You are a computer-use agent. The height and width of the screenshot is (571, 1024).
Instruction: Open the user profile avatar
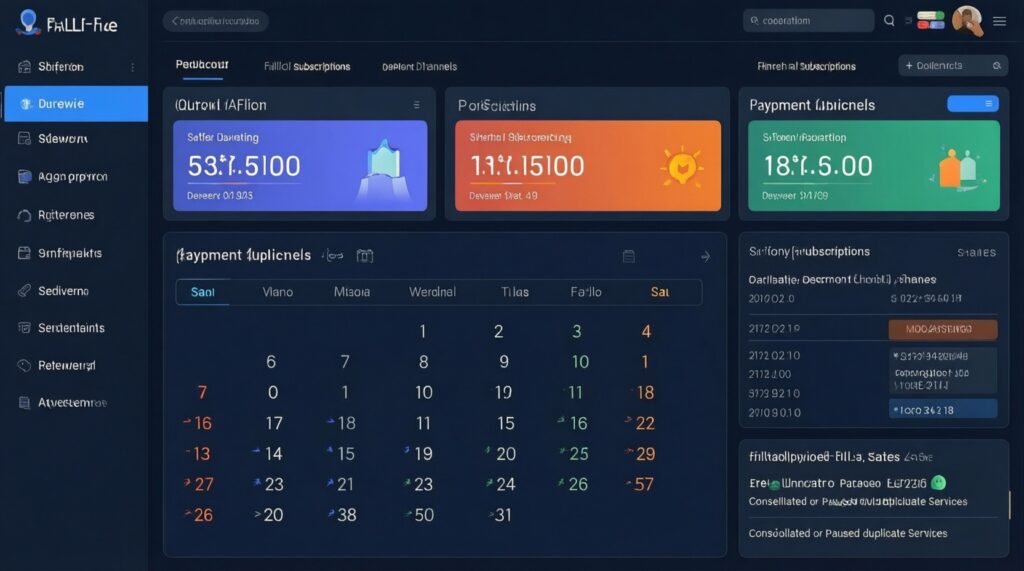click(966, 20)
